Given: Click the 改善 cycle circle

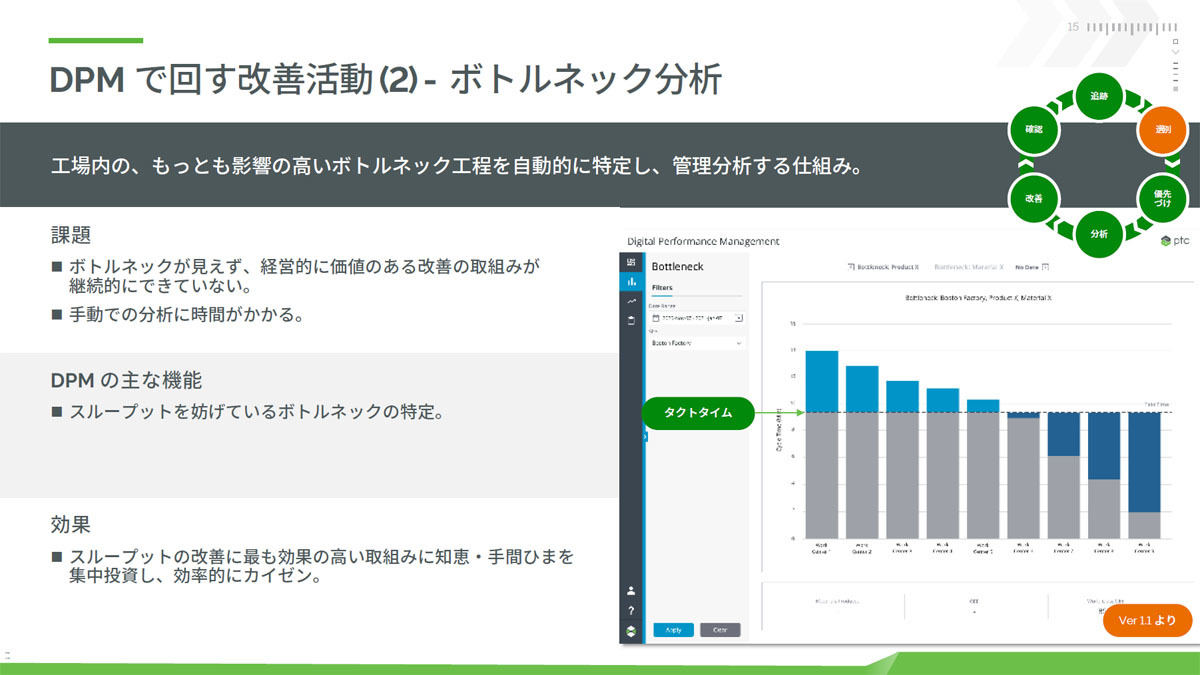Looking at the screenshot, I should tap(1034, 198).
